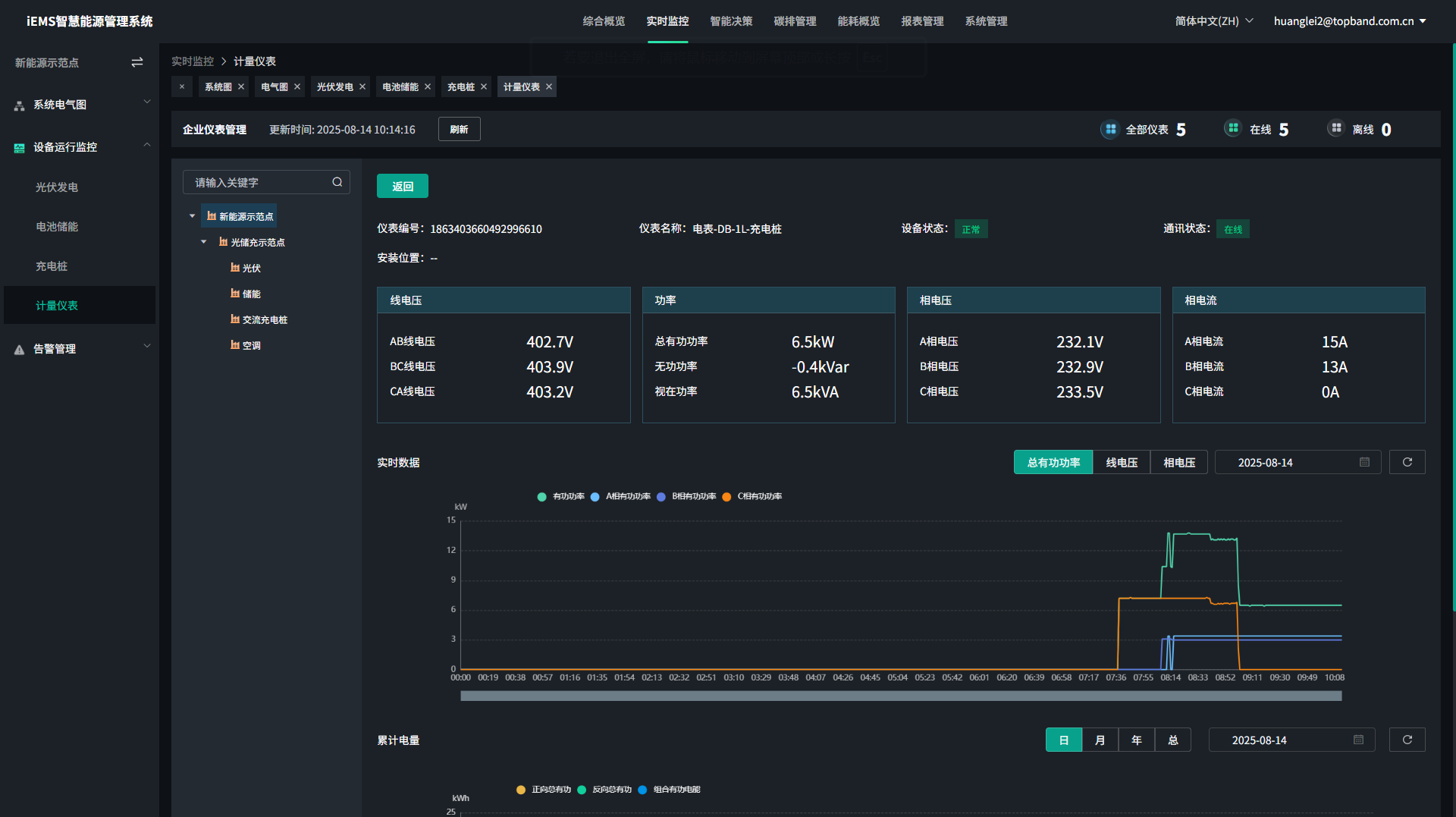Click the 返回 button
The width and height of the screenshot is (1456, 817).
pyautogui.click(x=402, y=186)
